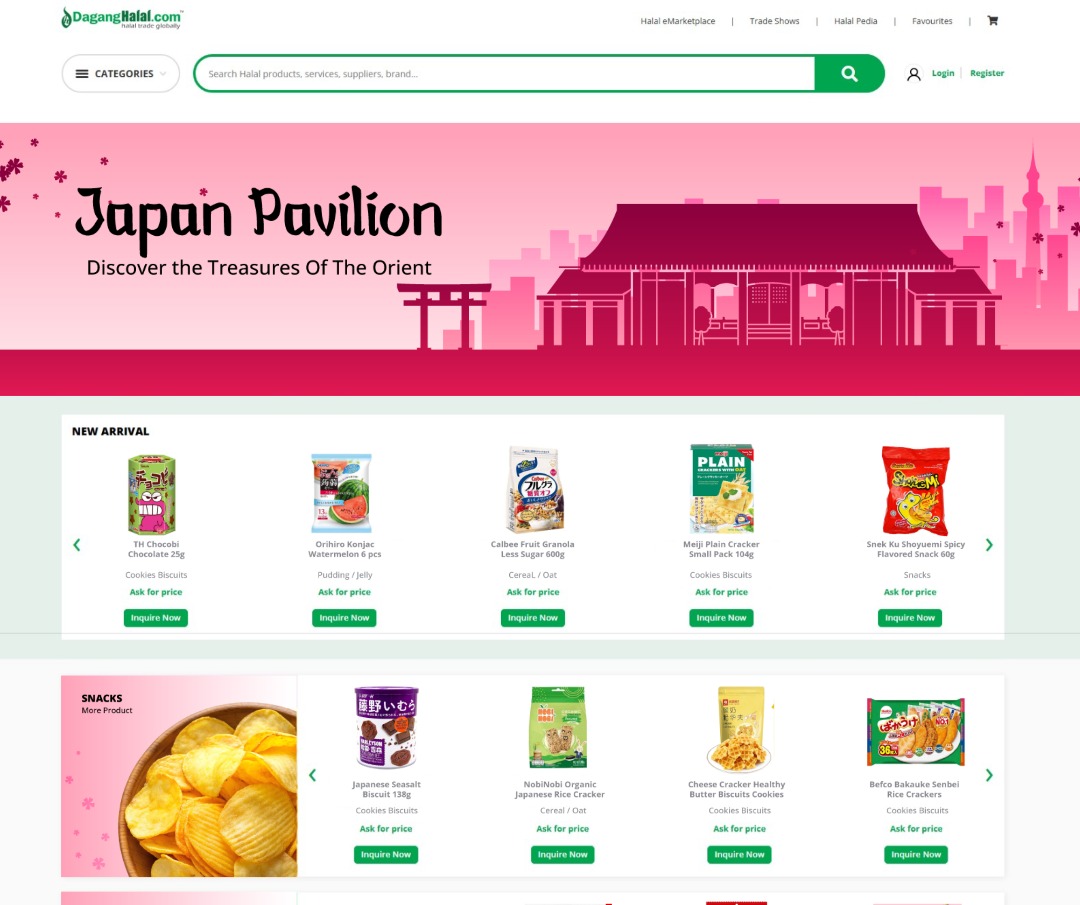1080x905 pixels.
Task: Click the DagangHalal.com logo
Action: point(122,18)
